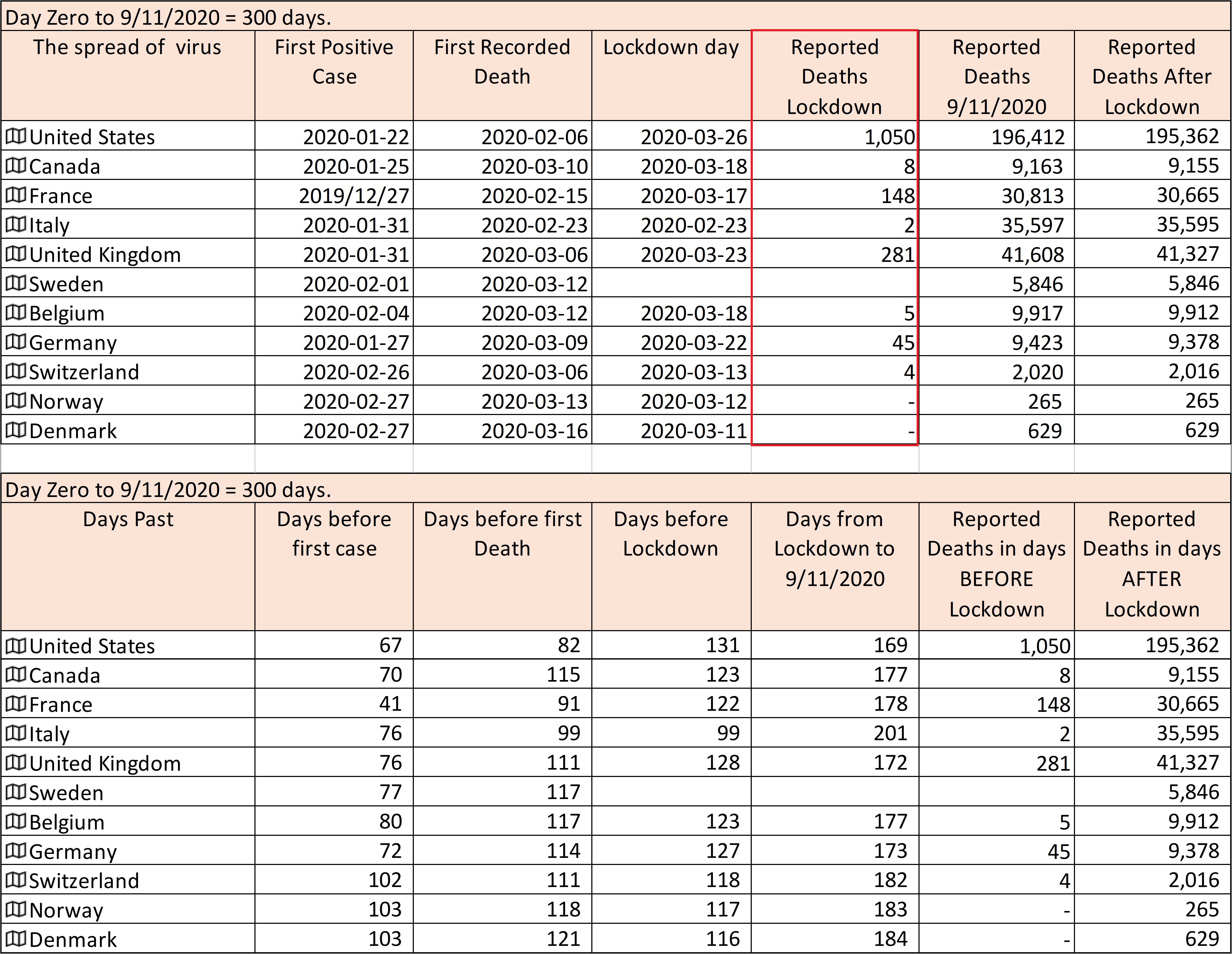
Task: Click the cell with value 184 for Denmark
Action: tap(835, 938)
